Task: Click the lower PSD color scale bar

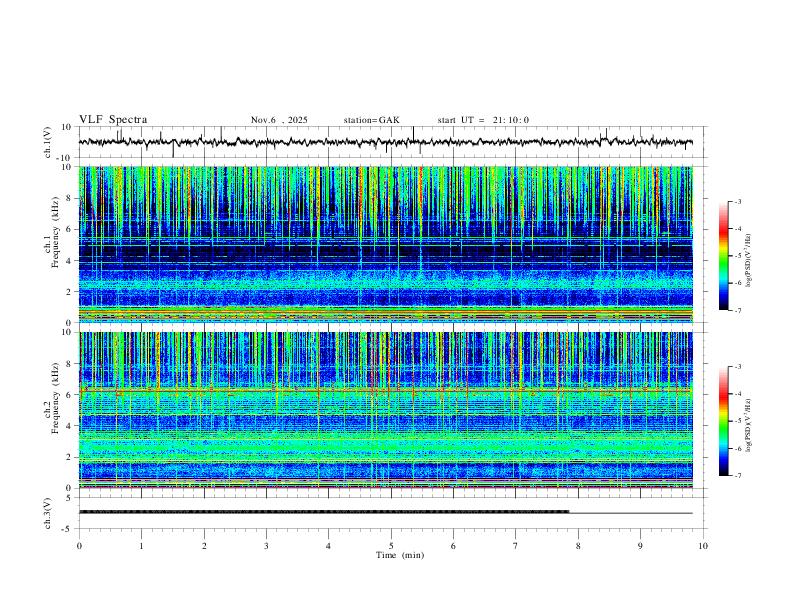Action: (x=724, y=421)
